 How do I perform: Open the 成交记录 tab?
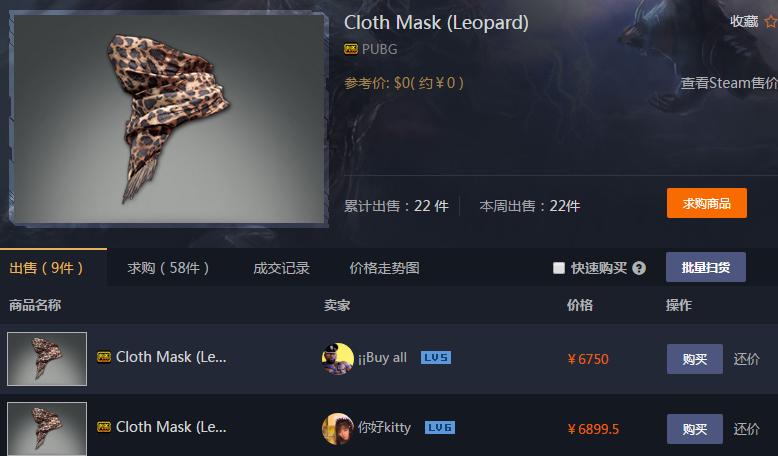click(281, 268)
